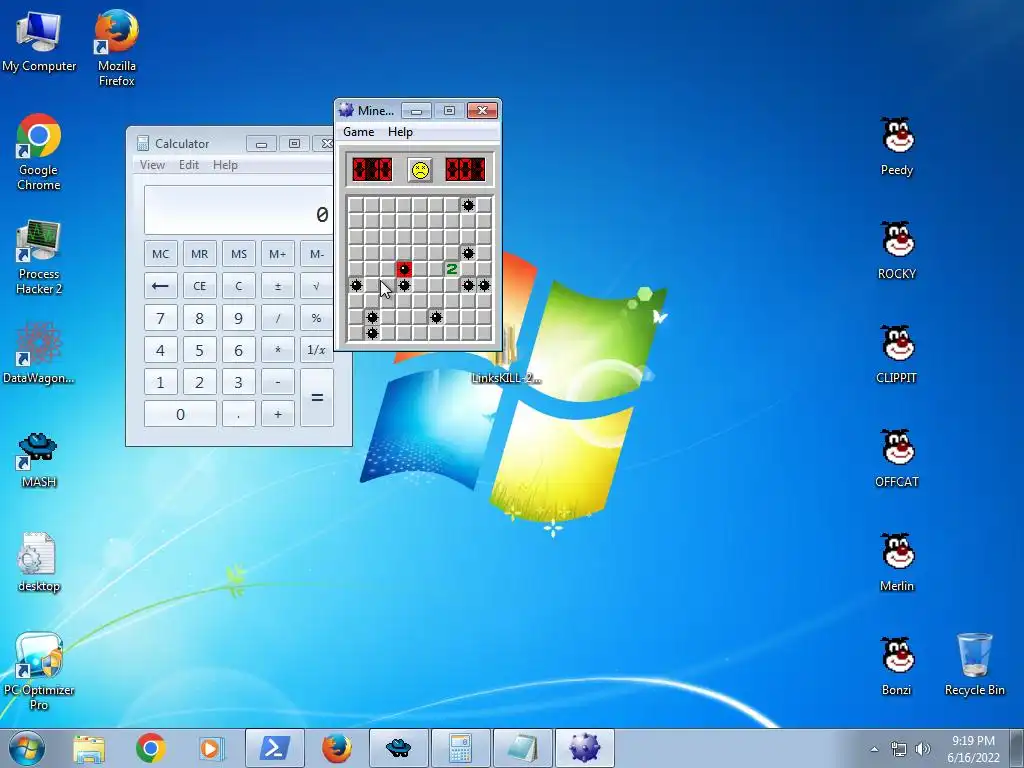Select the desktop file icon

[39, 562]
